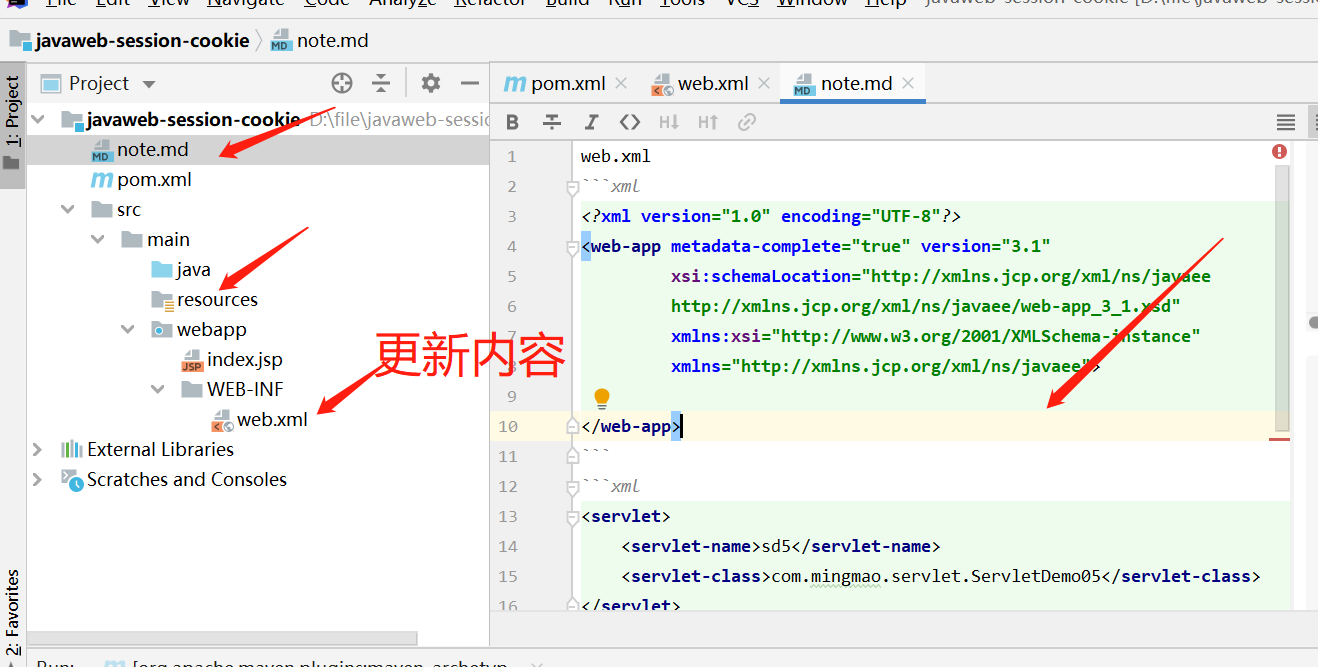1318x667 pixels.
Task: Collapse the main folder
Action: point(98,240)
